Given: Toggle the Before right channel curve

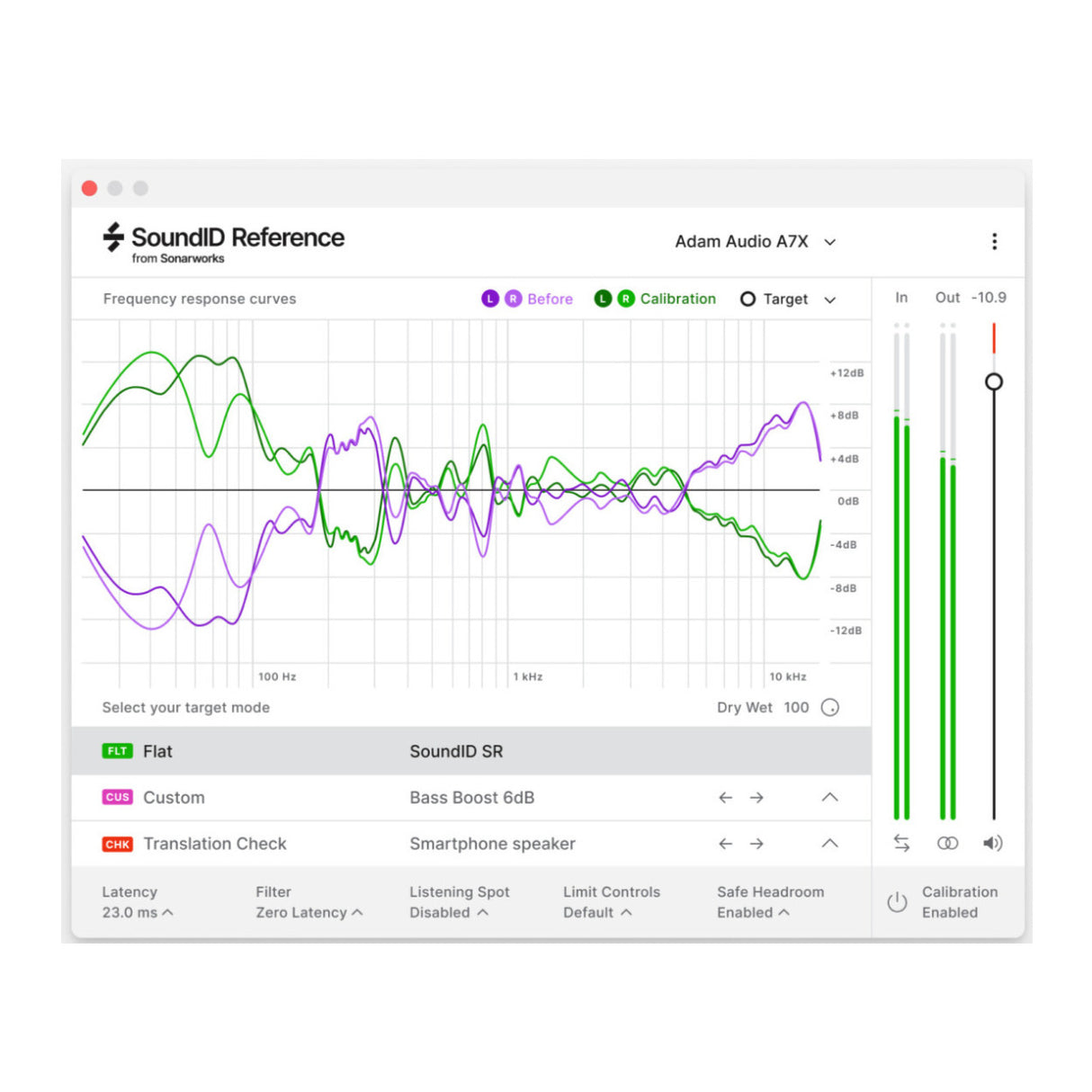Looking at the screenshot, I should (513, 299).
